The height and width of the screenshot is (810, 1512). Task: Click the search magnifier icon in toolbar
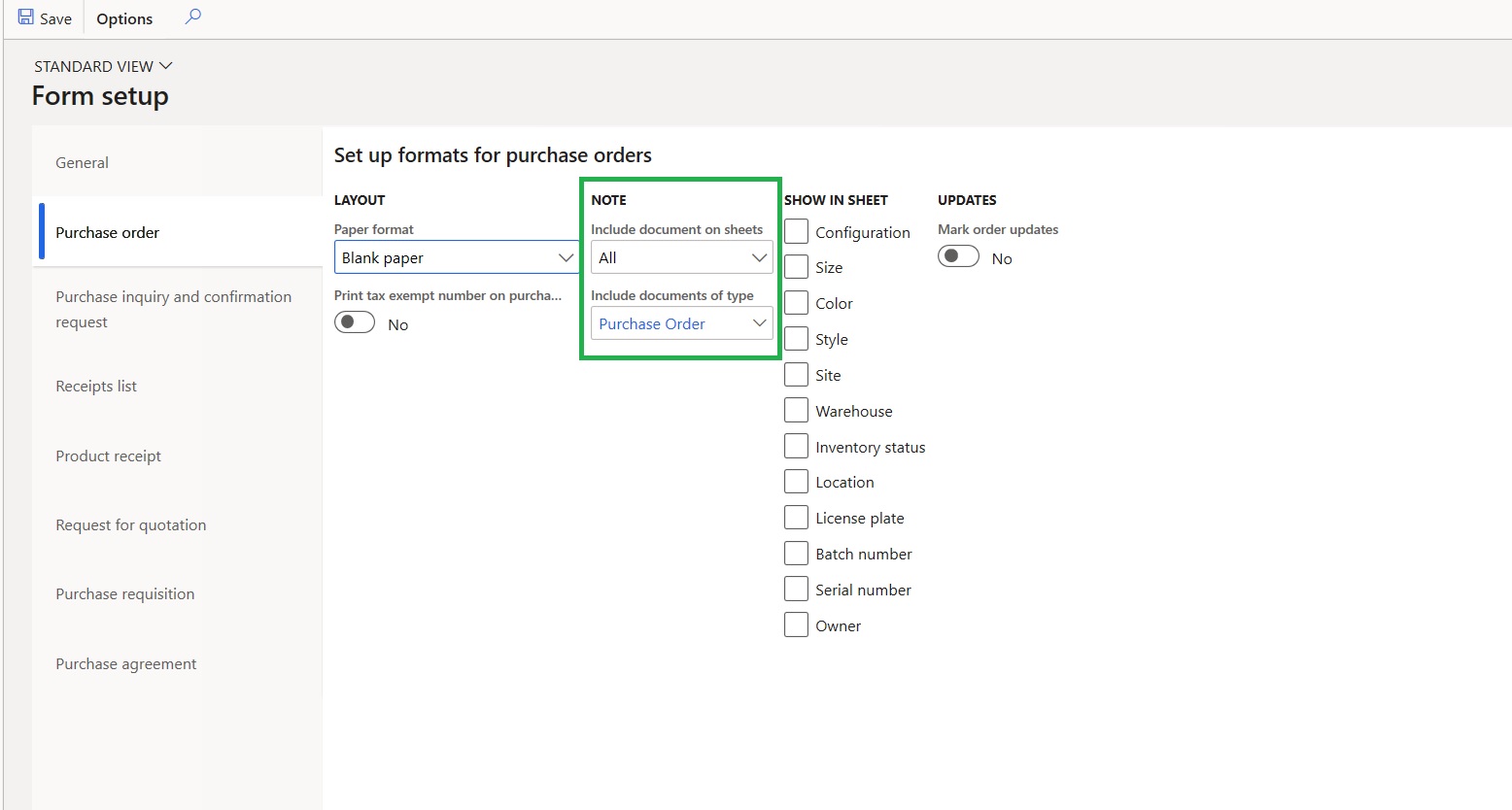click(193, 17)
